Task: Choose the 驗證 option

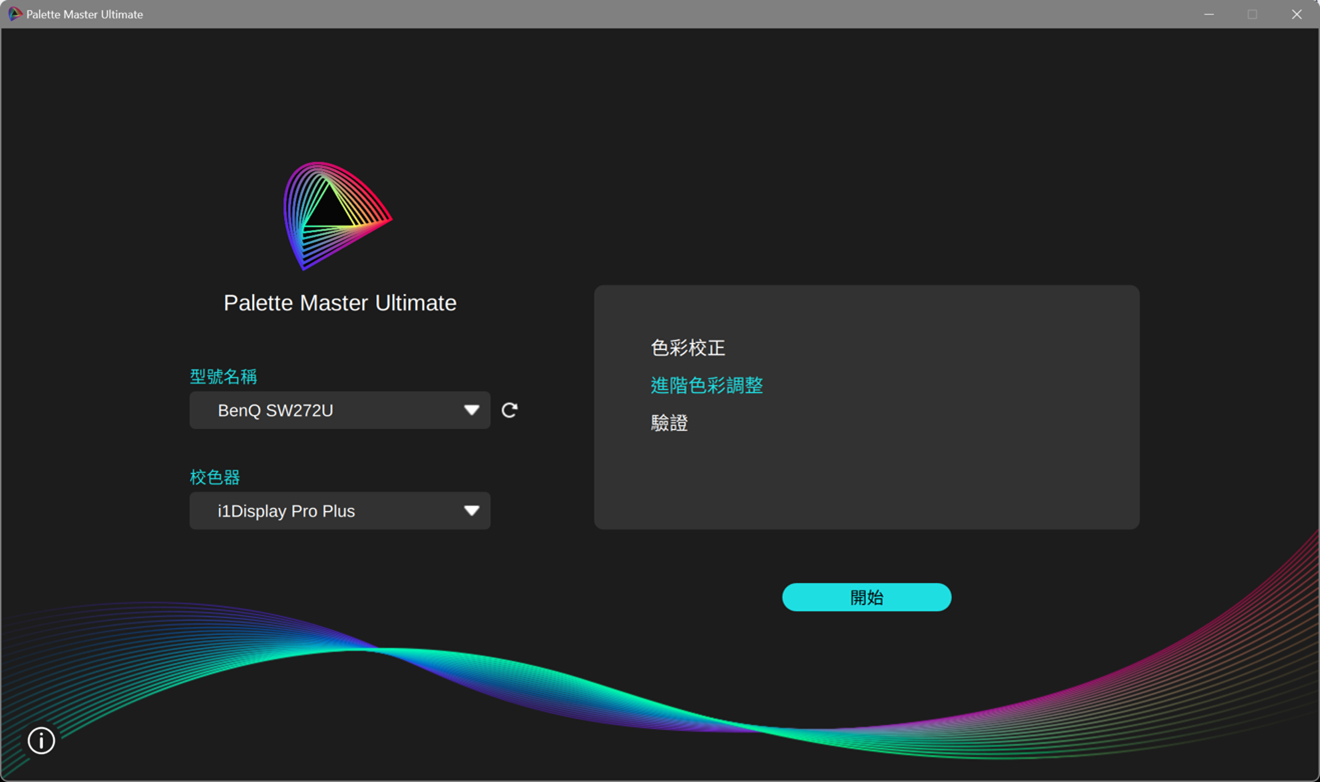Action: click(669, 423)
